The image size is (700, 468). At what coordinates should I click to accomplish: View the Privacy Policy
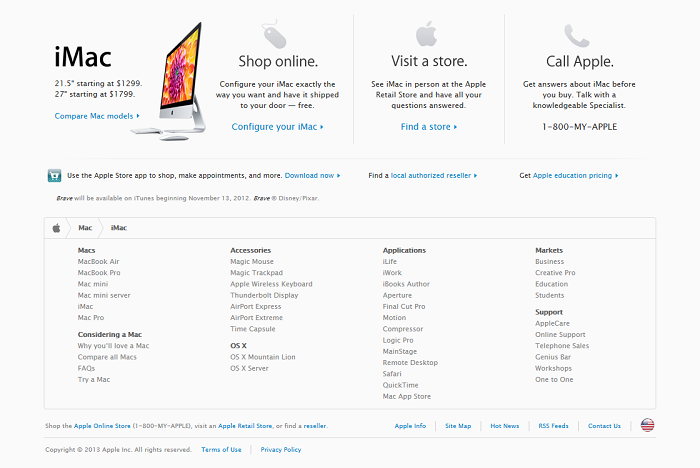[x=281, y=450]
